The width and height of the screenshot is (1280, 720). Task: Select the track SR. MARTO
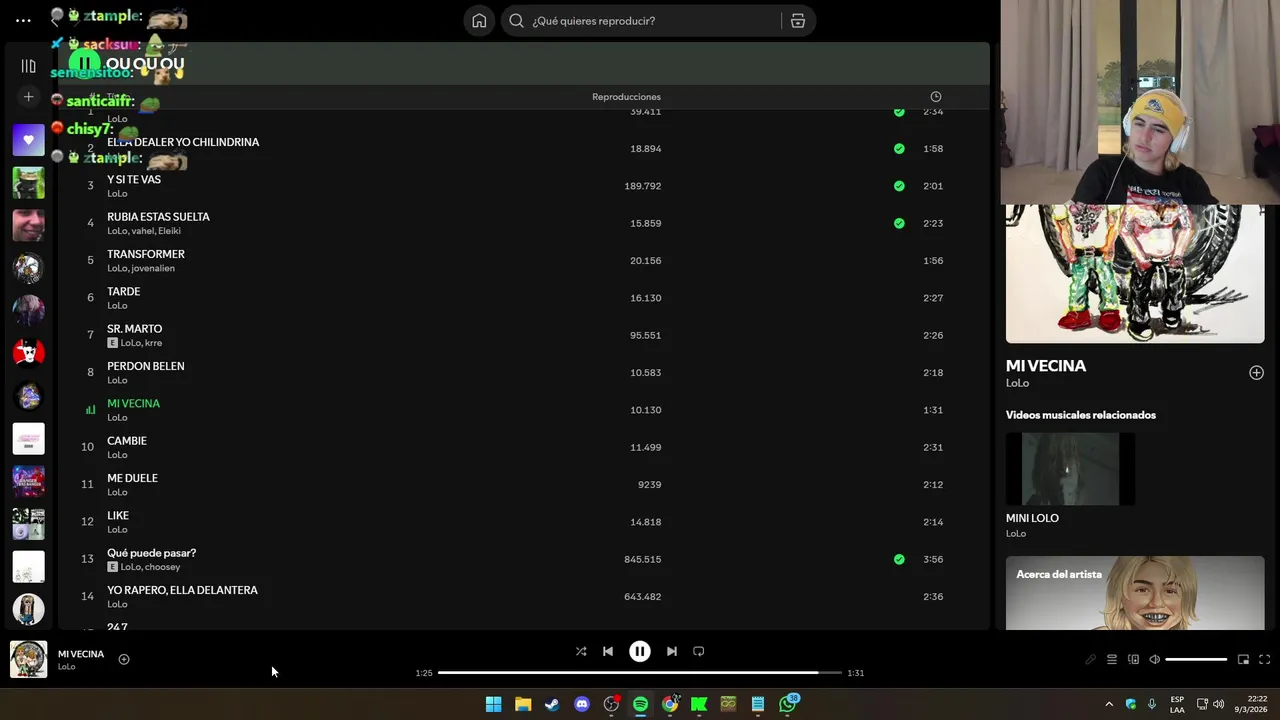coord(134,328)
